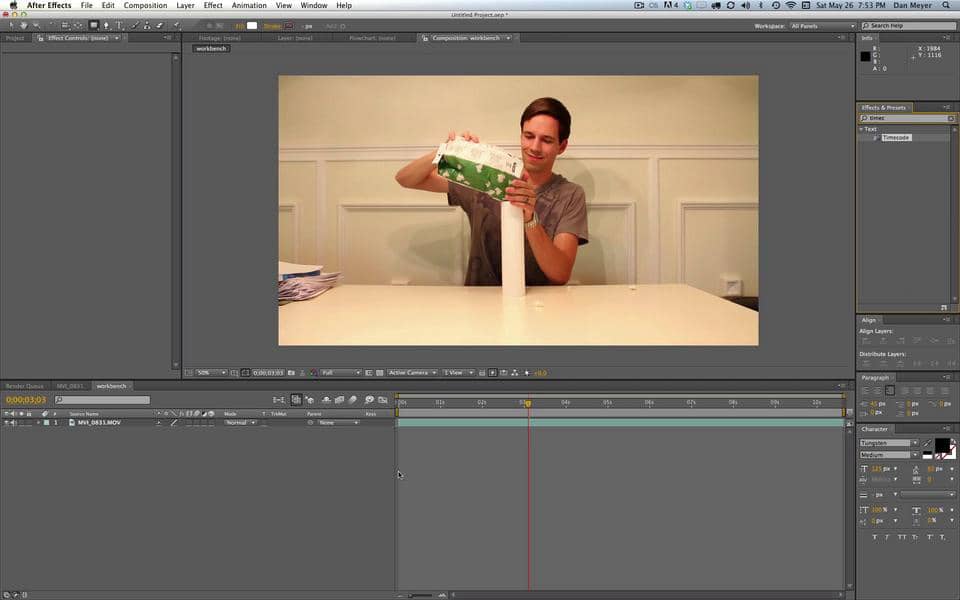Open the Animation menu
960x600 pixels.
click(x=249, y=5)
